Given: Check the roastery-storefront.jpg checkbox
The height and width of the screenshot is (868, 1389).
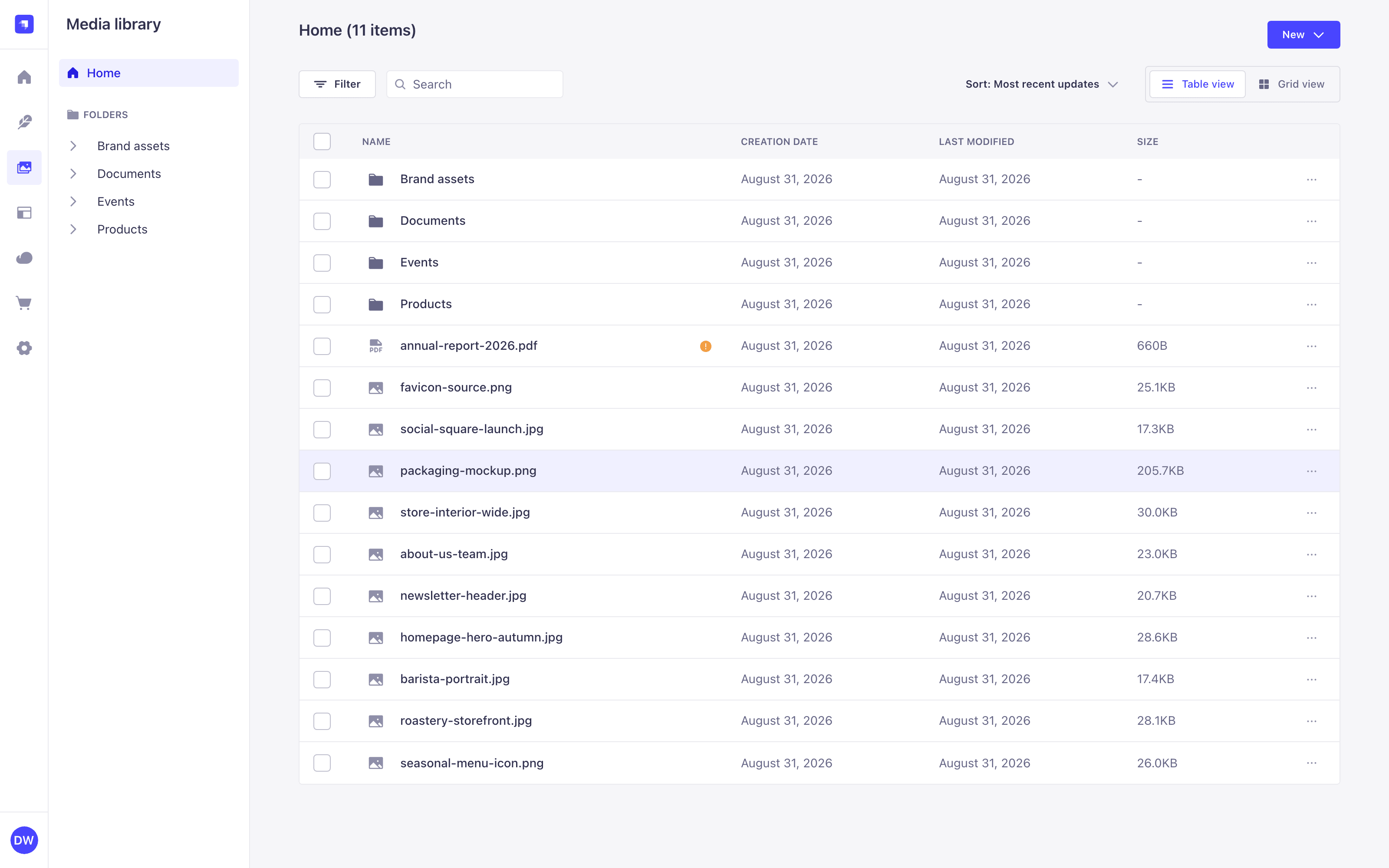Looking at the screenshot, I should pos(322,721).
